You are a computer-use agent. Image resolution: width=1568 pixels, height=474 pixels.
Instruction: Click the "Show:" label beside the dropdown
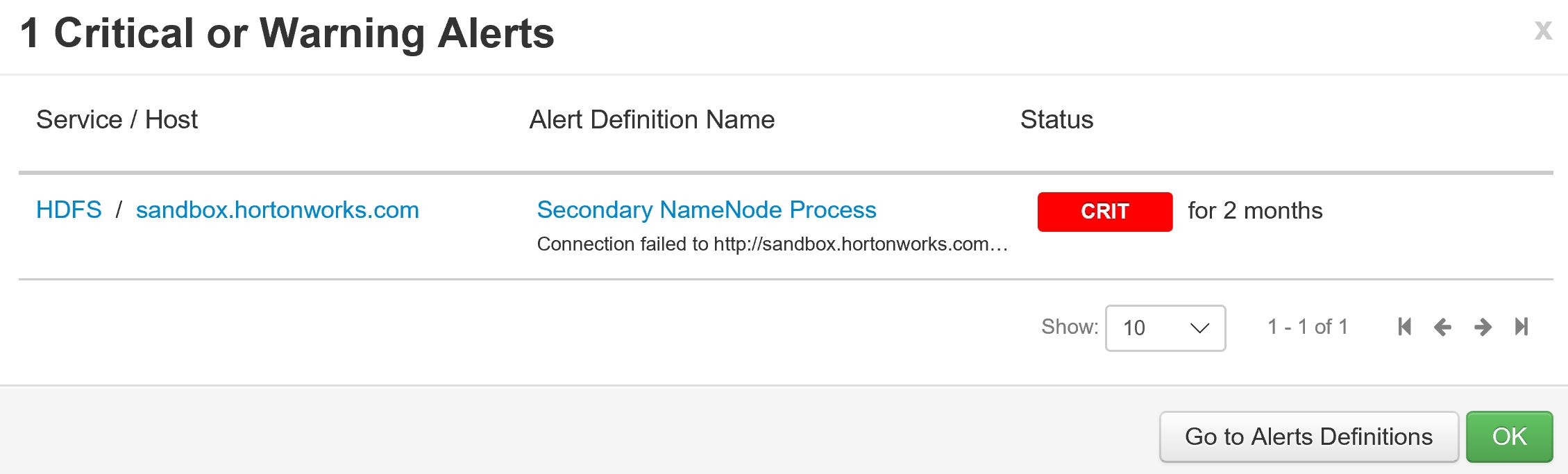[1069, 327]
